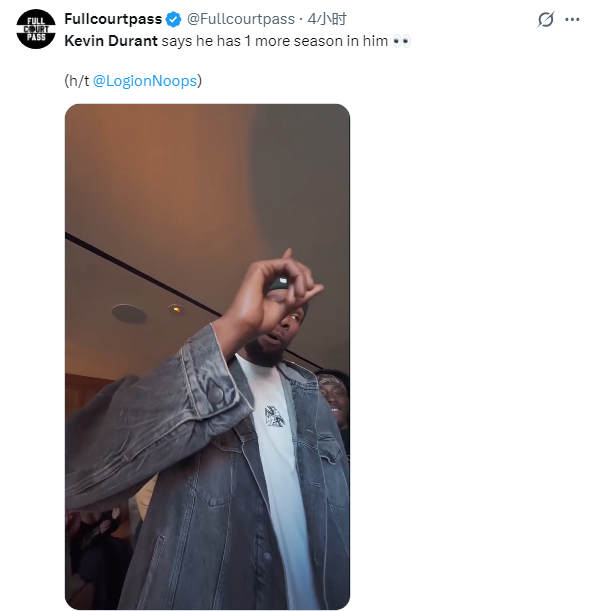Image resolution: width=592 pixels, height=611 pixels.
Task: Click the white T-shirt graphic in video
Action: (x=274, y=416)
